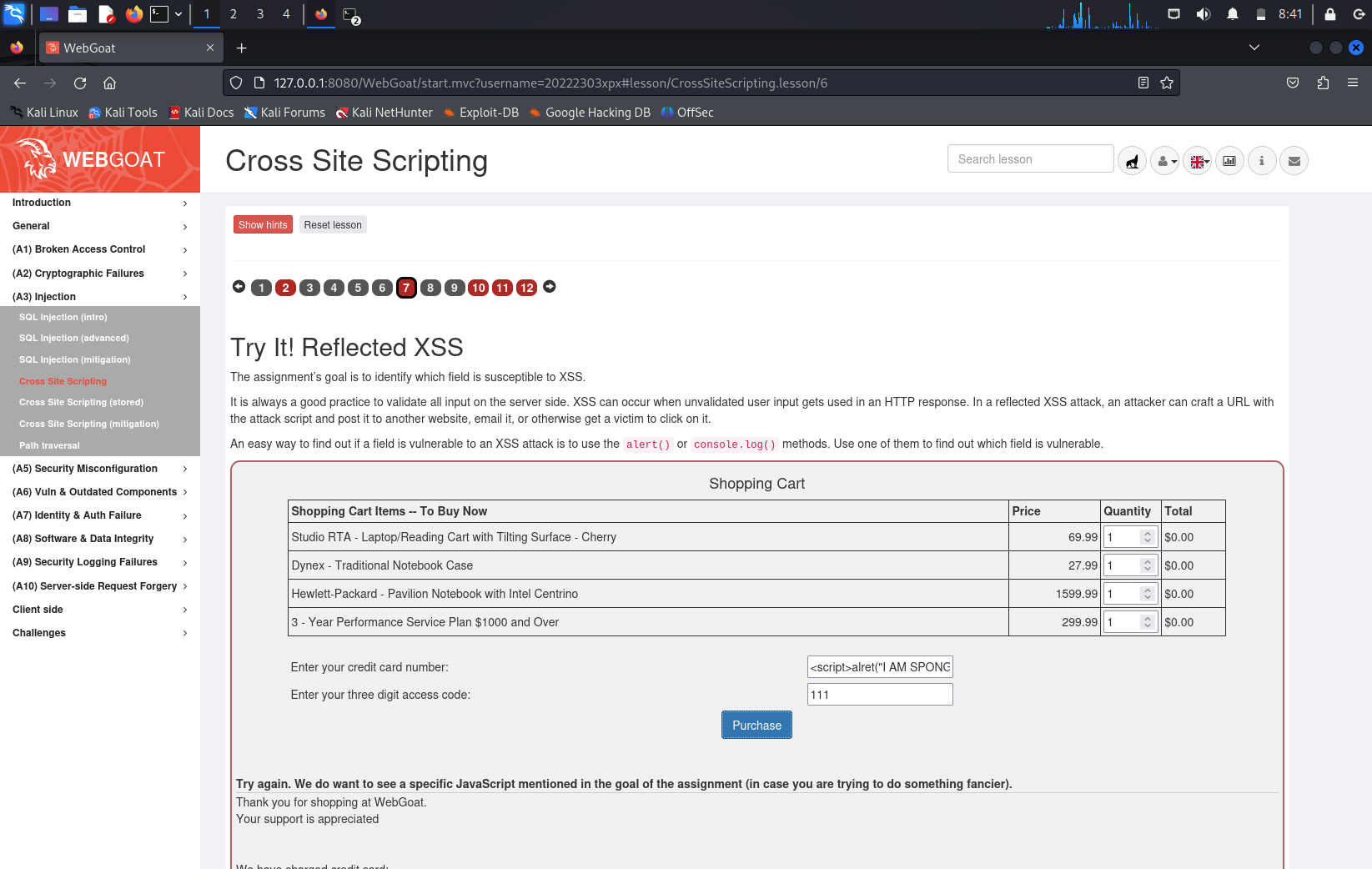The width and height of the screenshot is (1372, 869).
Task: Expand the Introduction menu section
Action: 100,203
